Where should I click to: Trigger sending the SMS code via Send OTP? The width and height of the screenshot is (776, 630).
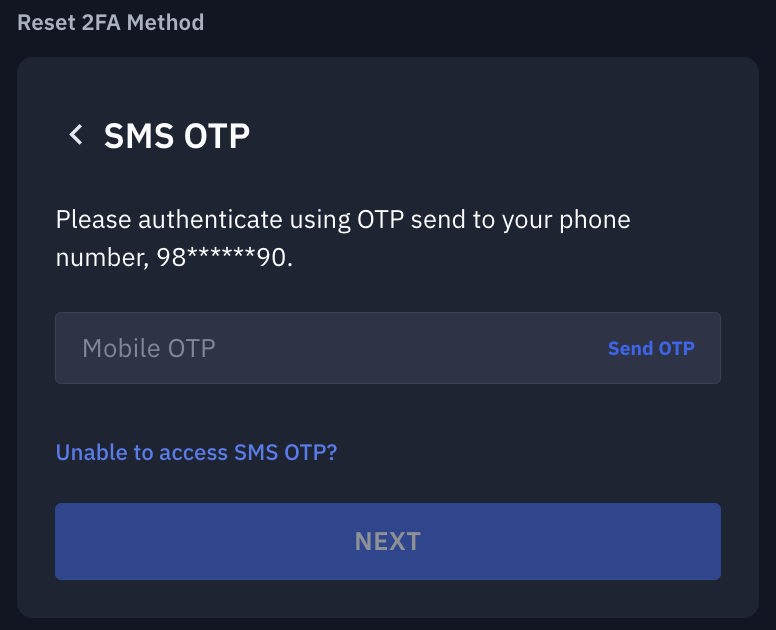(x=651, y=349)
